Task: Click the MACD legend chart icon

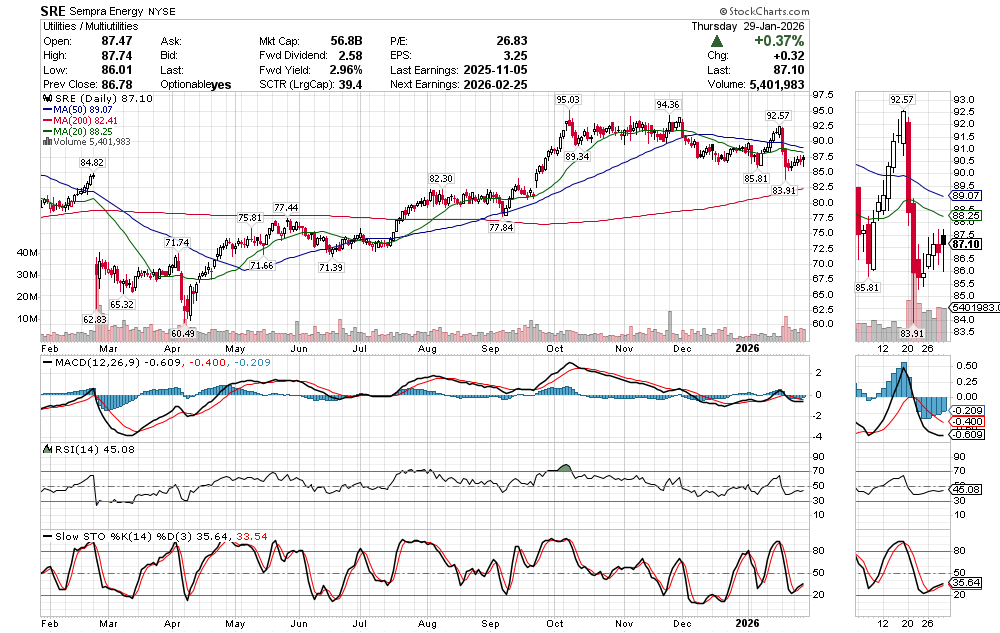Action: tap(45, 360)
